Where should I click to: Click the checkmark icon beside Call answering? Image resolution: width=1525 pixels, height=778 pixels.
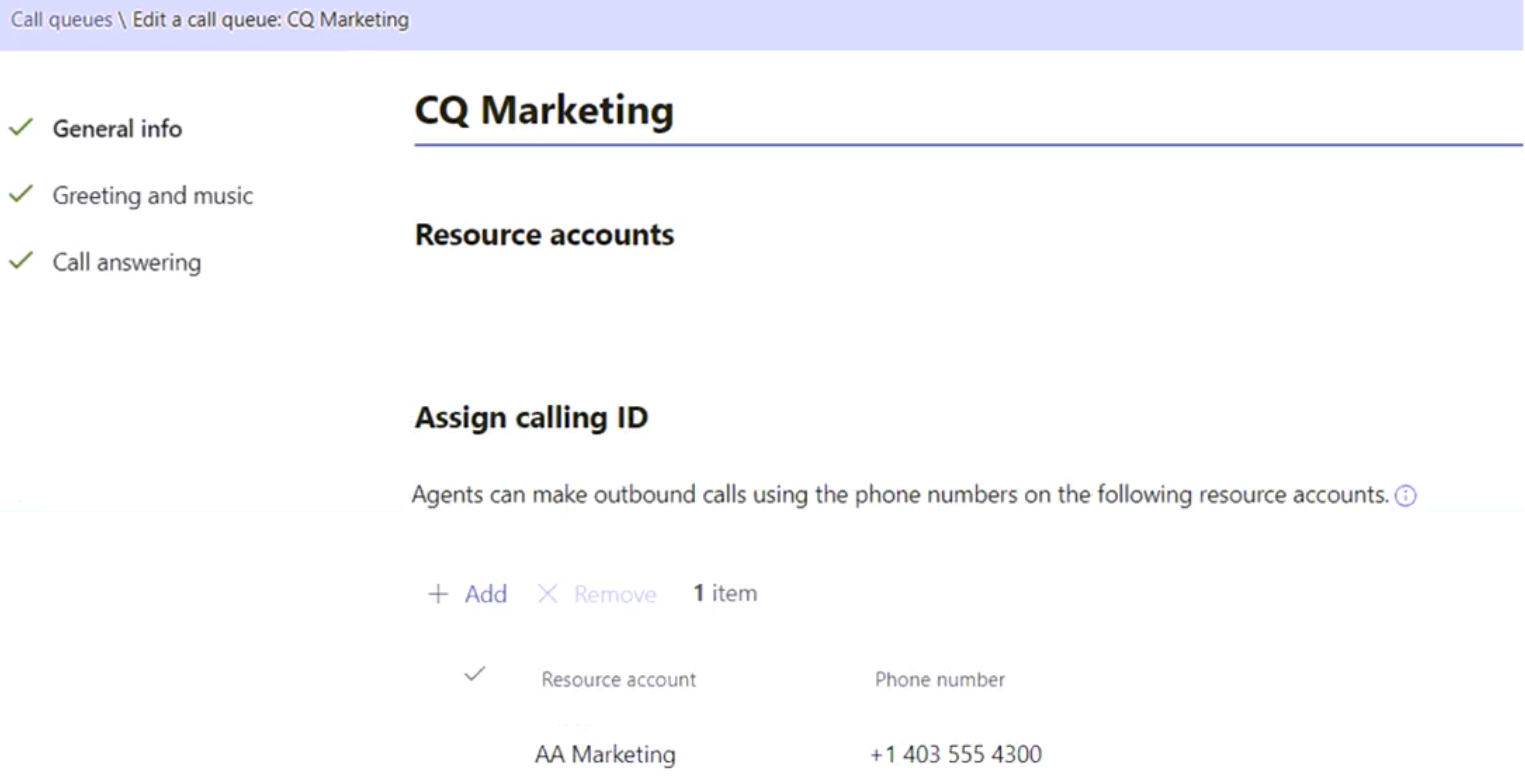click(x=21, y=262)
